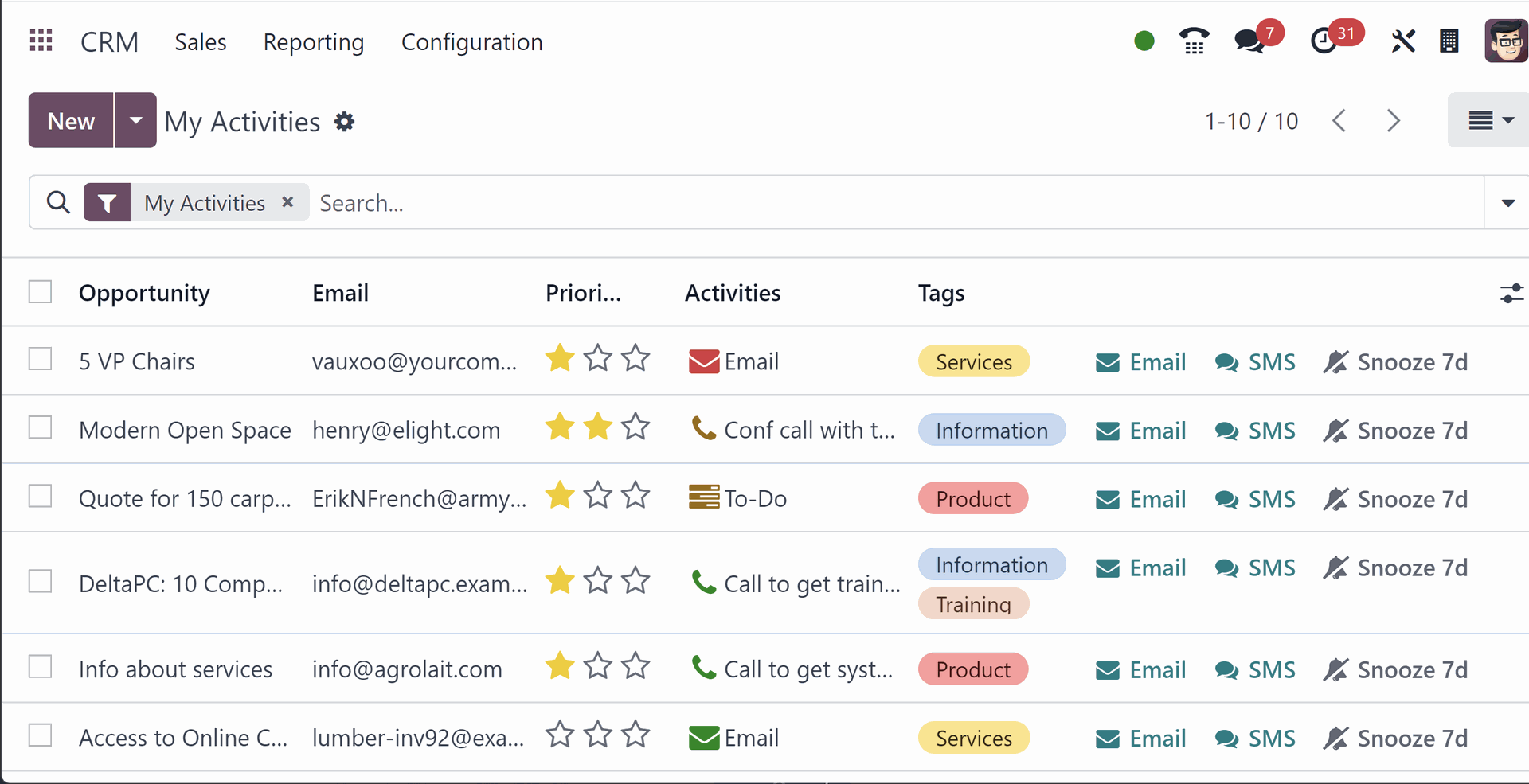1529x784 pixels.
Task: Sort by the Priority column header
Action: pyautogui.click(x=583, y=294)
